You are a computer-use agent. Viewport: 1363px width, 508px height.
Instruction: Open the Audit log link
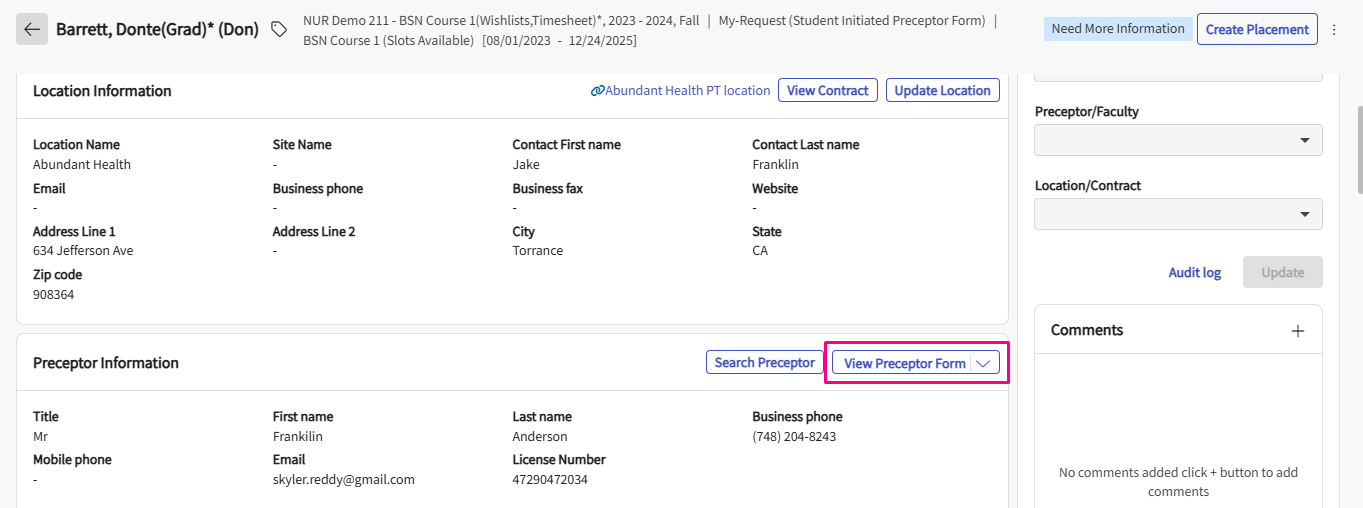1194,273
